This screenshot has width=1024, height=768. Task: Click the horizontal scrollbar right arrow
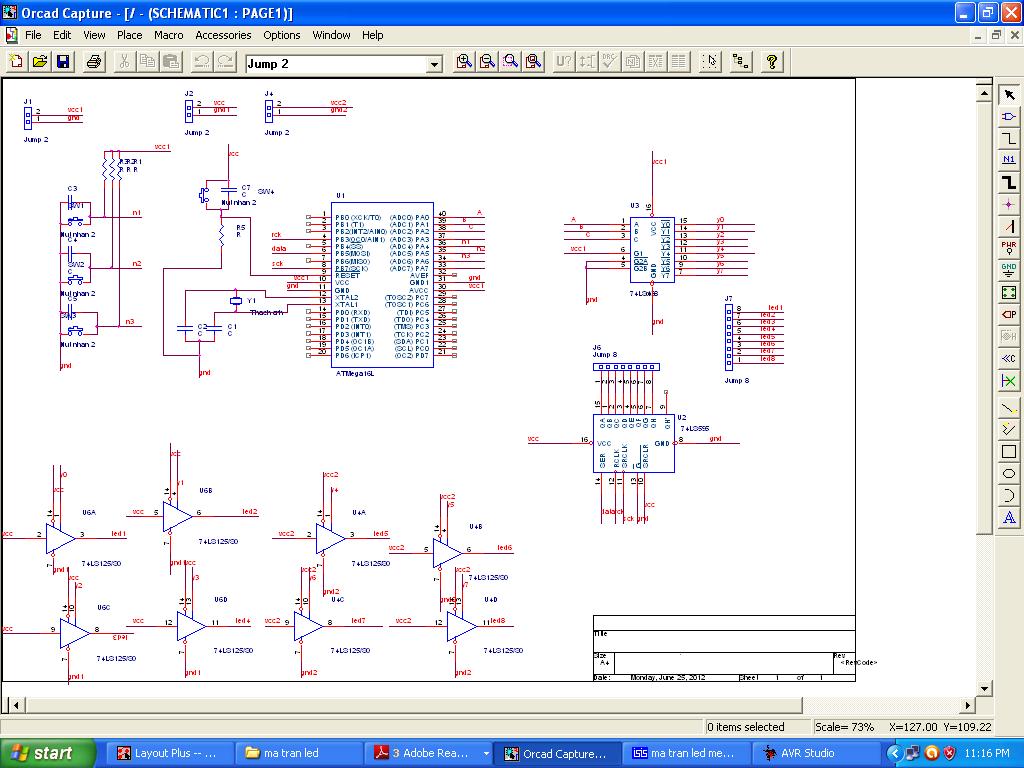pos(968,705)
